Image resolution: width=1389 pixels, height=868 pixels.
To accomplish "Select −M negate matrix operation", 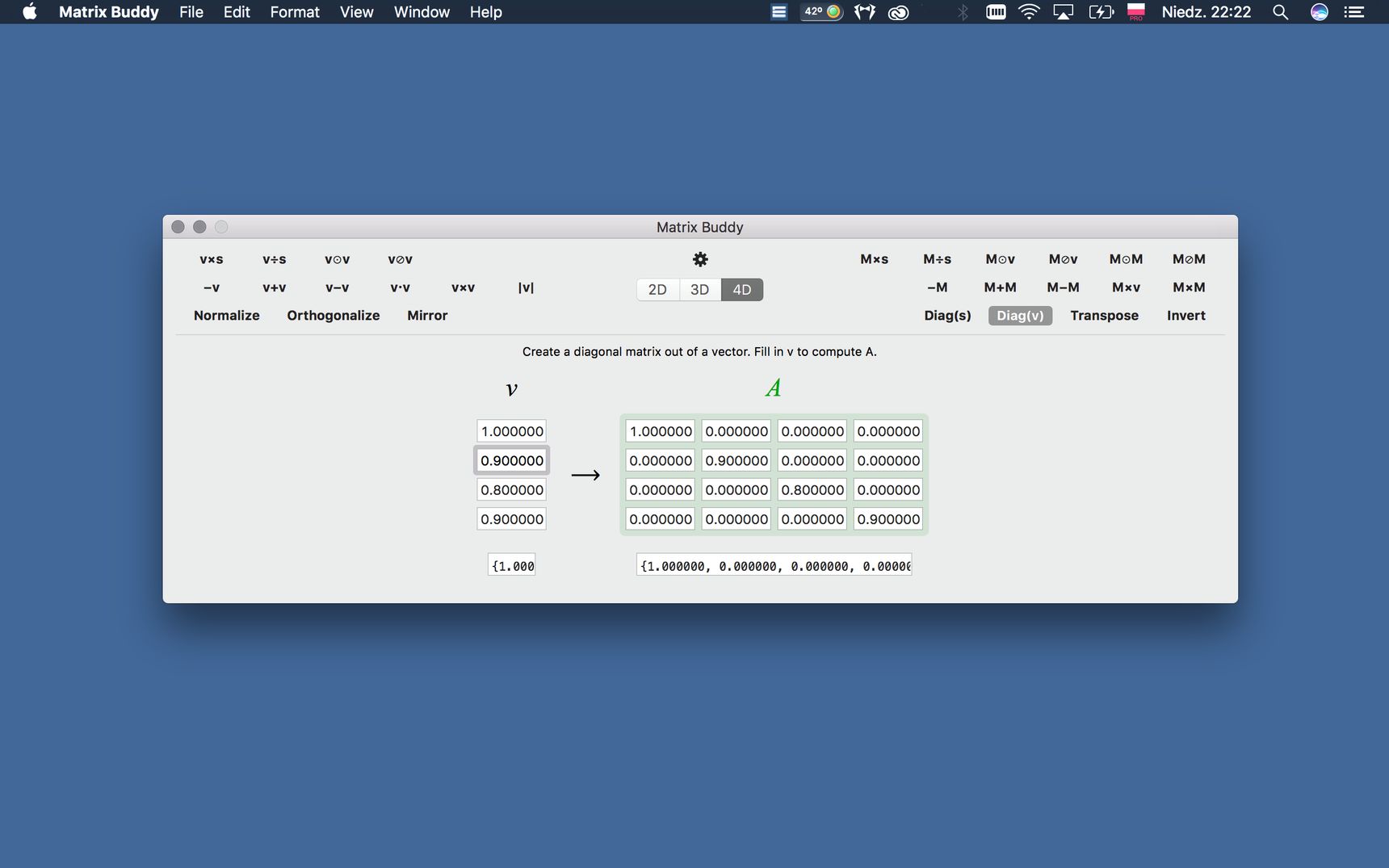I will click(938, 287).
